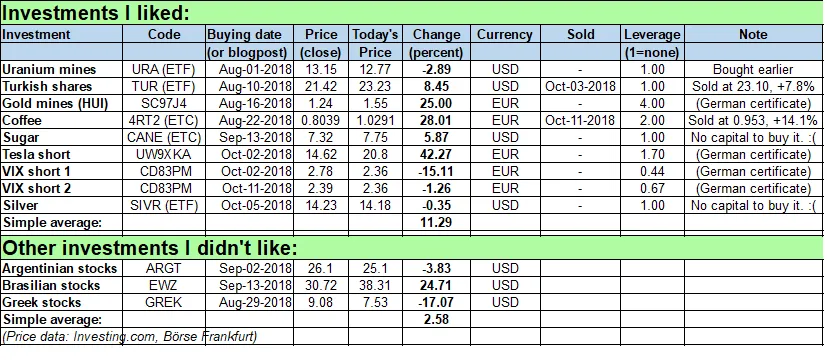
Task: Click the Coffee price cell 0.8039
Action: pos(322,120)
